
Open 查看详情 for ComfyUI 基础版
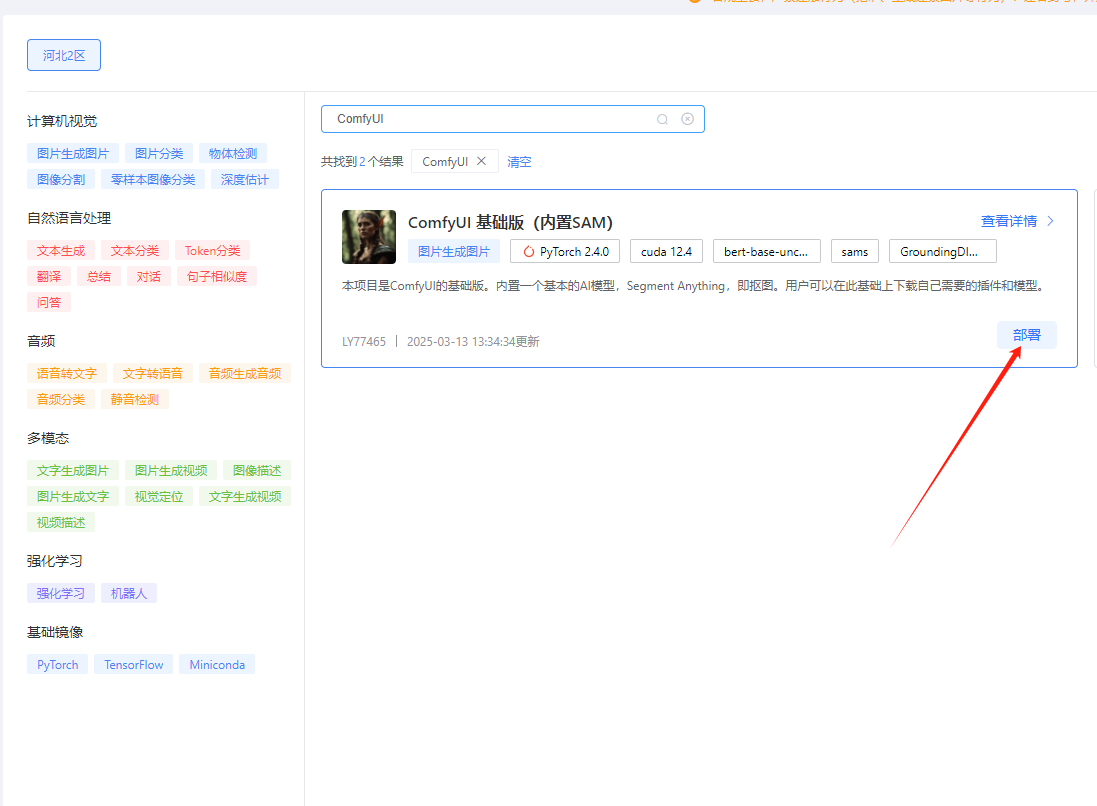click(1008, 221)
